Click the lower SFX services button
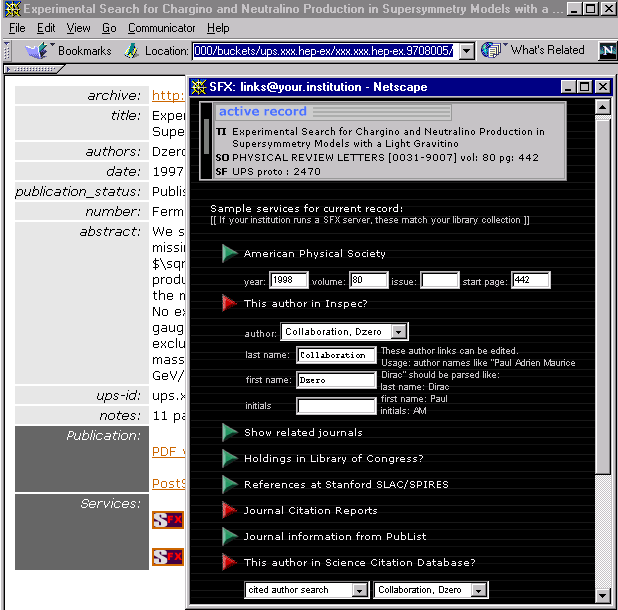618x610 pixels. coord(168,557)
